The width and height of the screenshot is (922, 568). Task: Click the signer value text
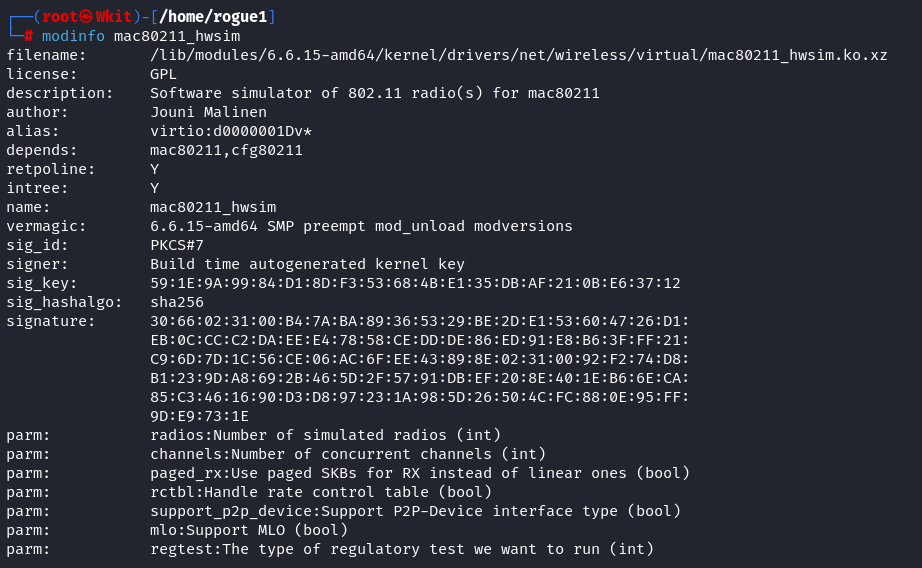[307, 264]
